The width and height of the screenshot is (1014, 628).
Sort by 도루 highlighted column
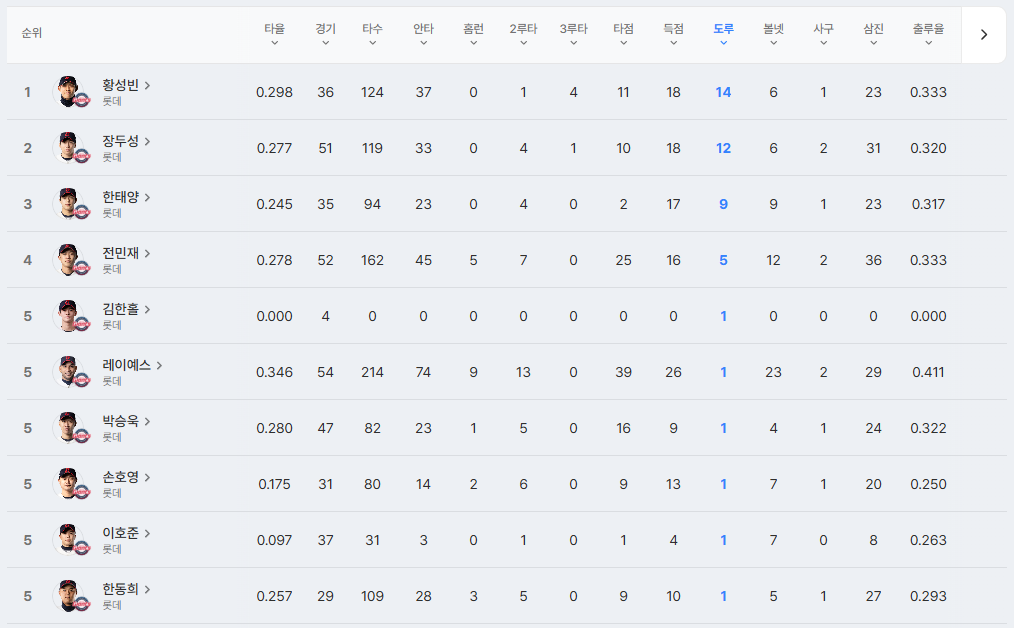pos(723,34)
